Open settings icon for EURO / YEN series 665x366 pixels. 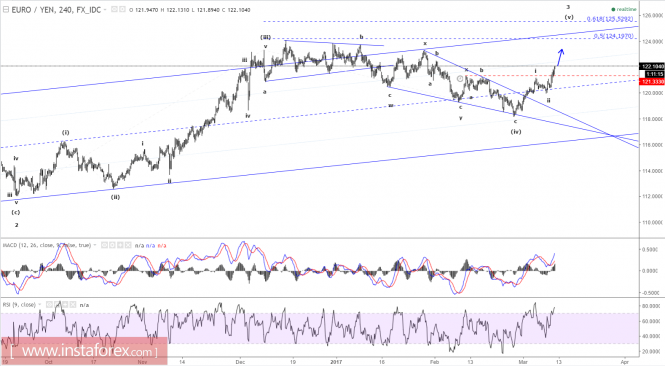coord(122,9)
